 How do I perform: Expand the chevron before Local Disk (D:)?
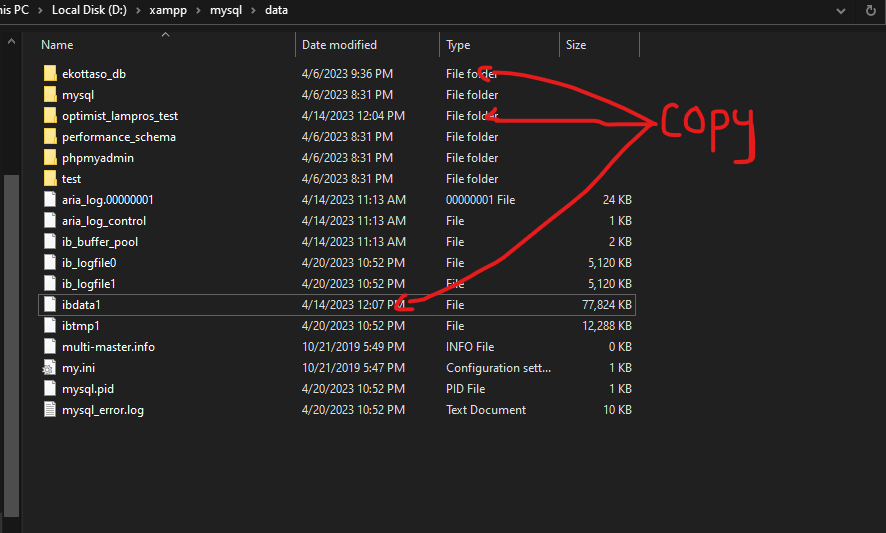click(40, 10)
